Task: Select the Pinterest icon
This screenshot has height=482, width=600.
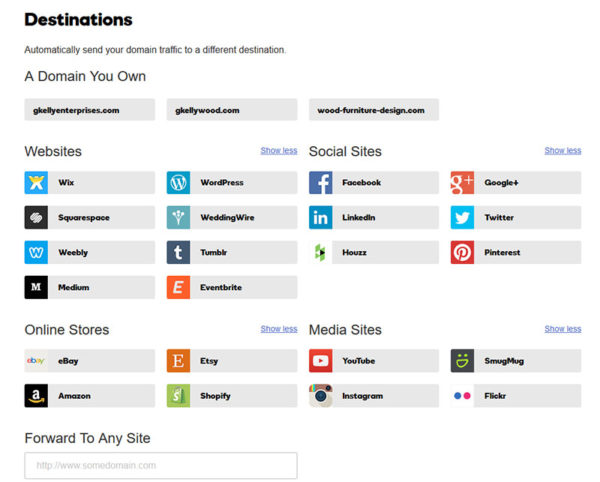Action: point(462,253)
